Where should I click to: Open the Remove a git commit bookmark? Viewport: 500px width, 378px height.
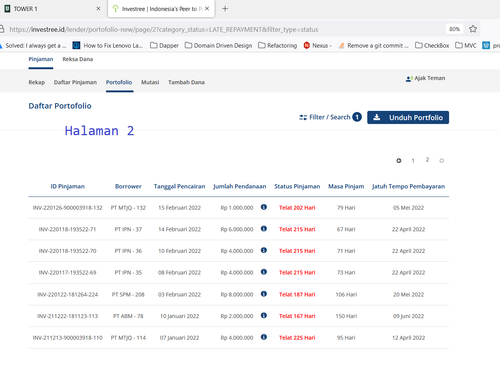pos(373,45)
